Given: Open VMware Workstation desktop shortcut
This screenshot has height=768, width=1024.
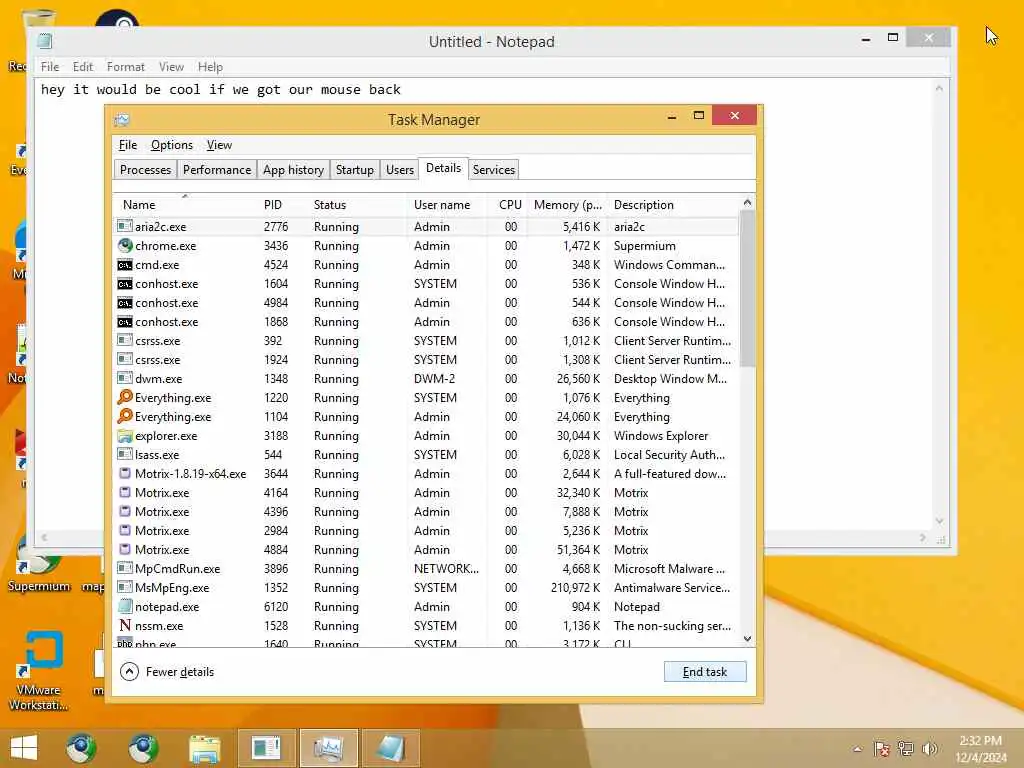Looking at the screenshot, I should 40,669.
